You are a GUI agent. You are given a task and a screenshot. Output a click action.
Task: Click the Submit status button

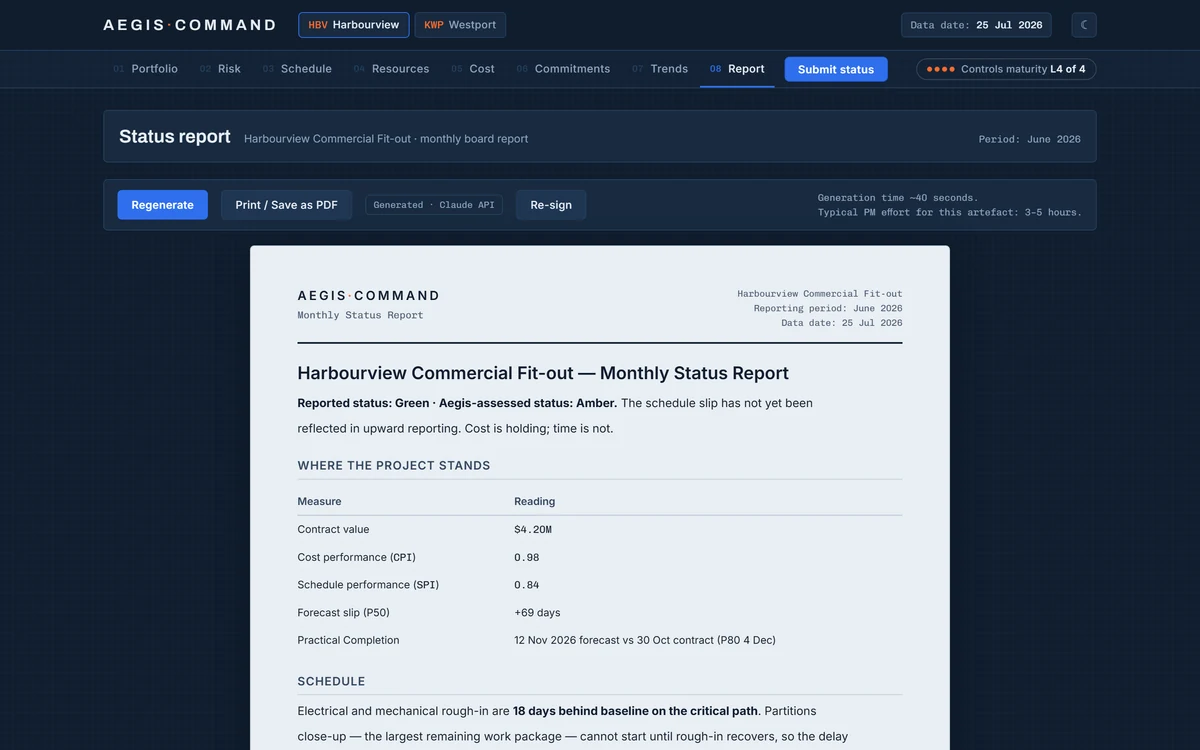pyautogui.click(x=836, y=69)
